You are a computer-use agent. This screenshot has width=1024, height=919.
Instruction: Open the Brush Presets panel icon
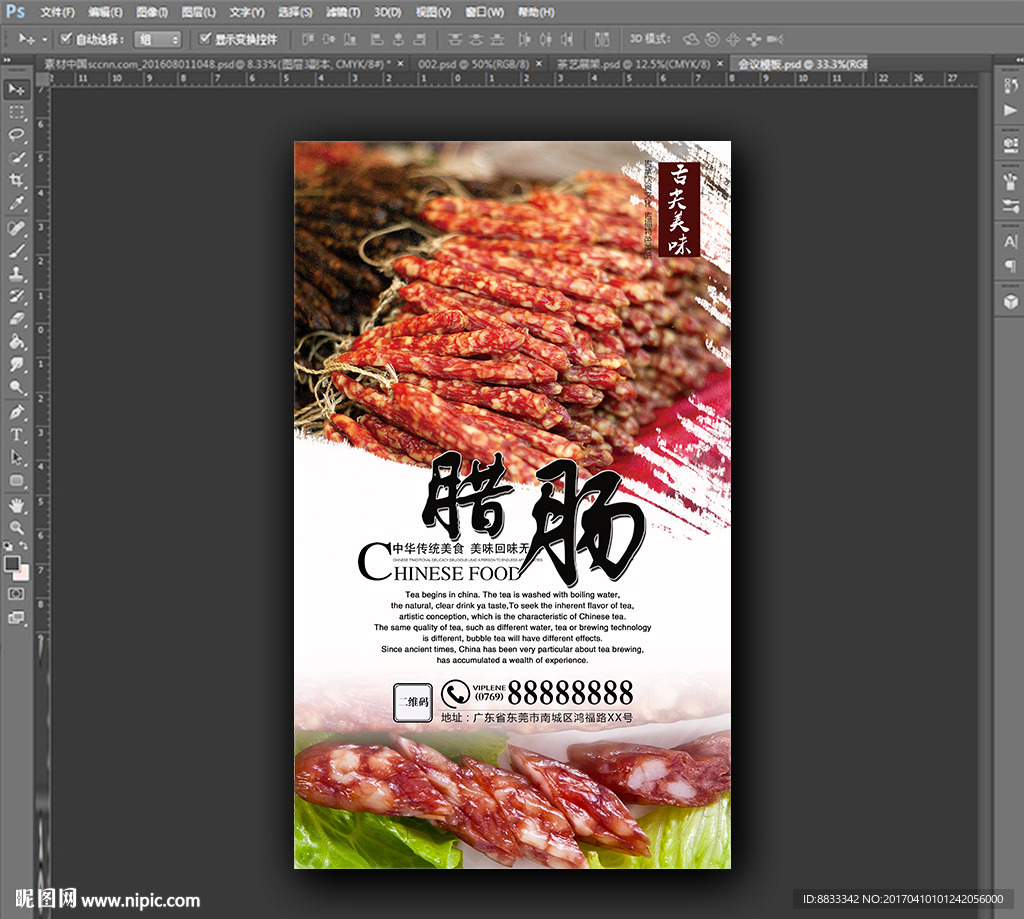point(1010,181)
